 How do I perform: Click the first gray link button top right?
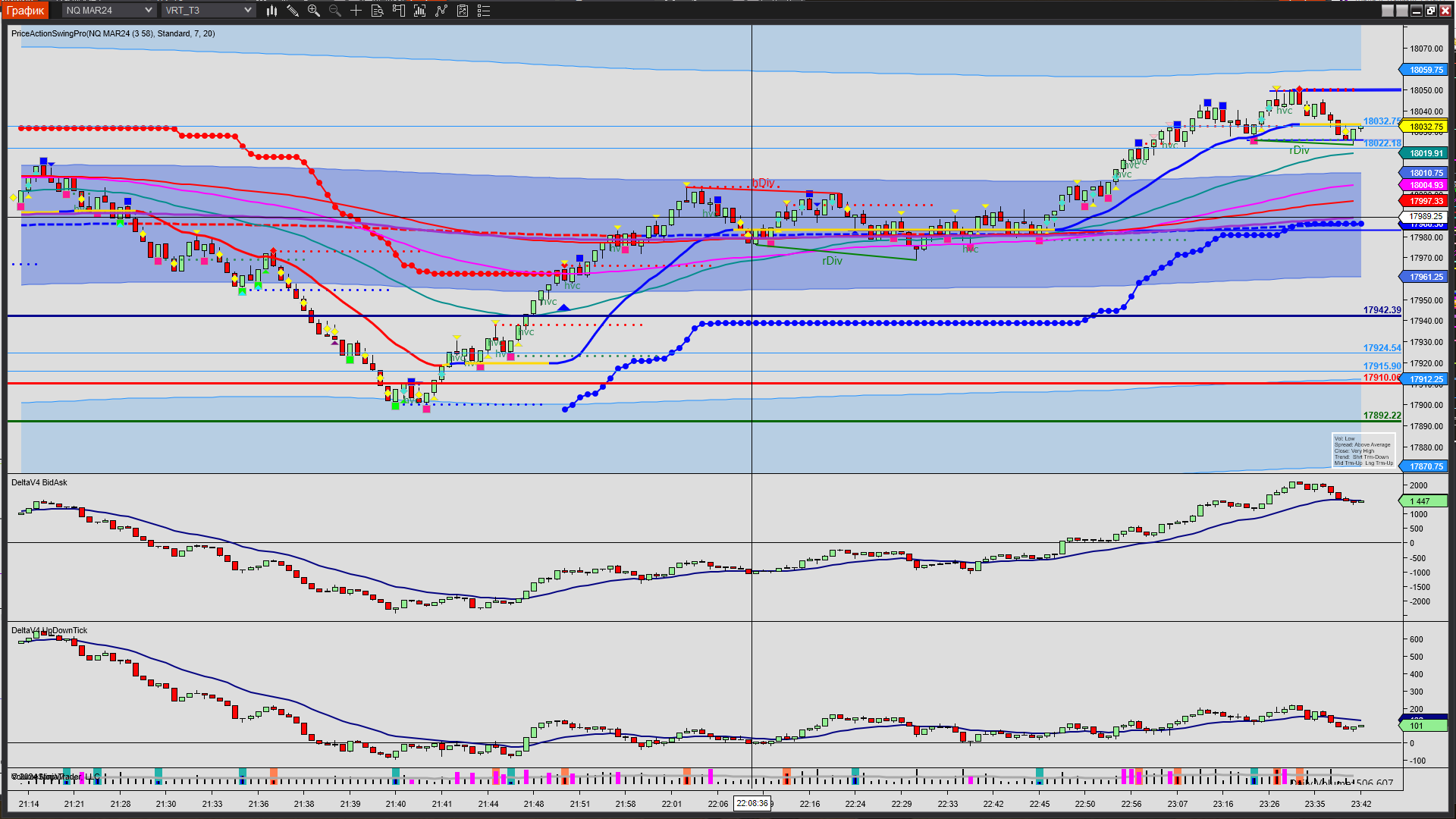(x=1388, y=11)
